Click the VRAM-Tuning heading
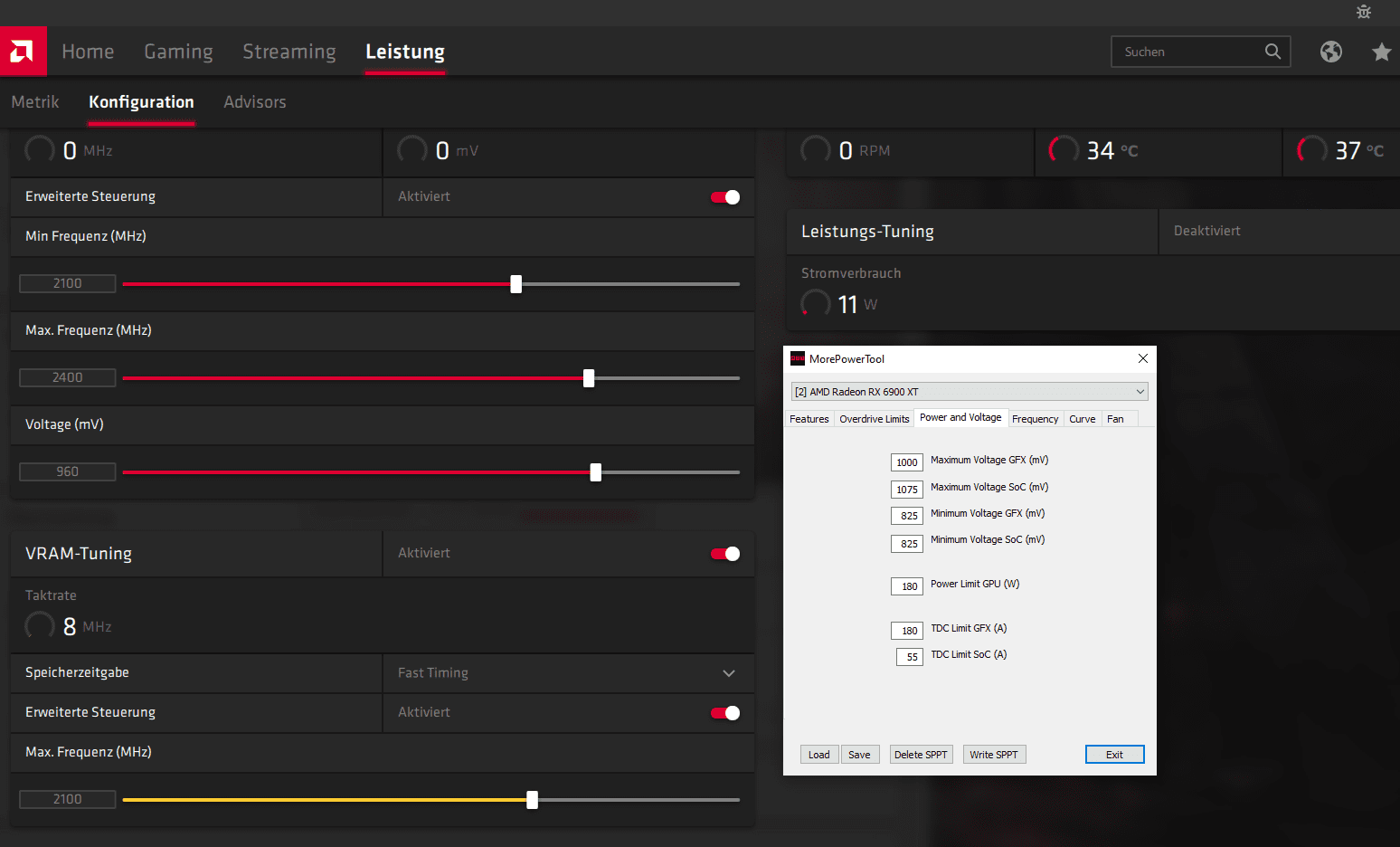 pyautogui.click(x=79, y=554)
